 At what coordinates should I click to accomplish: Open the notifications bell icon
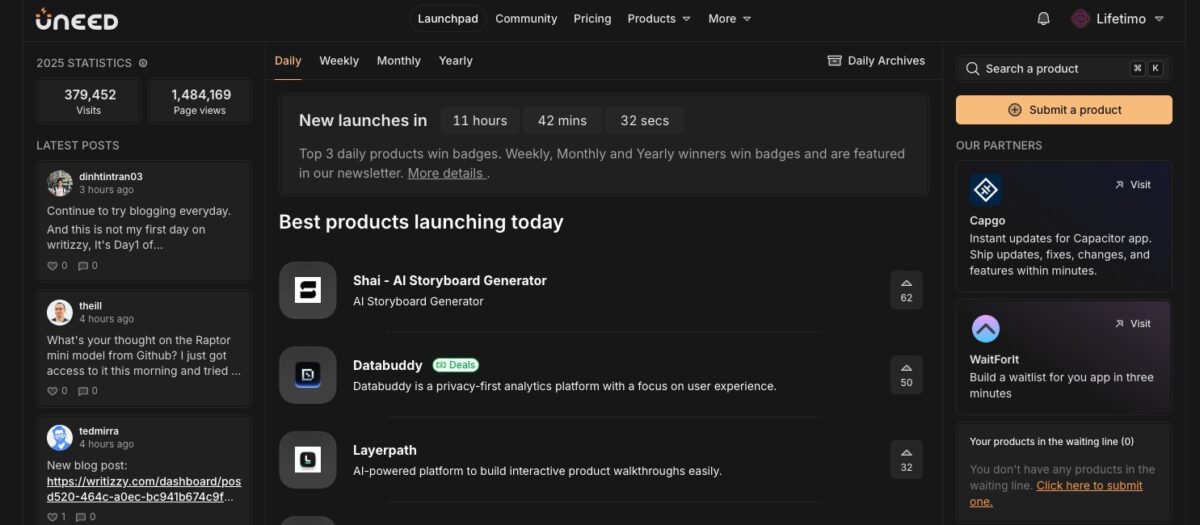click(1043, 19)
